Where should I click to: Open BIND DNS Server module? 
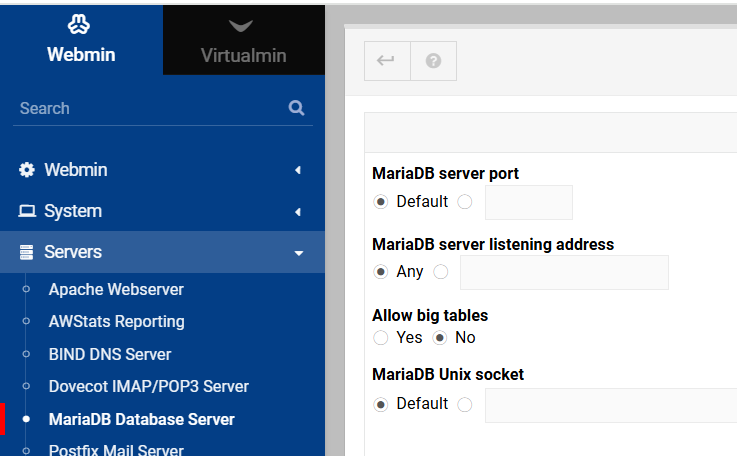click(110, 354)
